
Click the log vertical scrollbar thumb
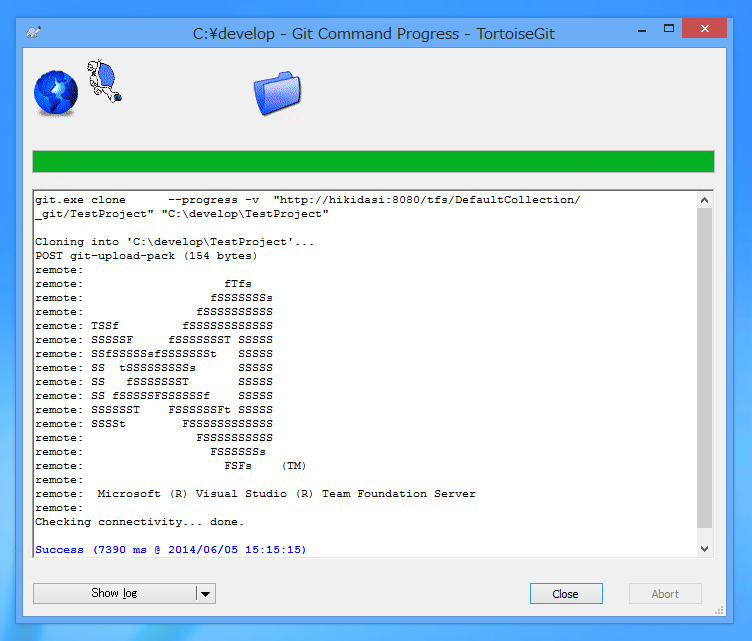click(x=705, y=368)
